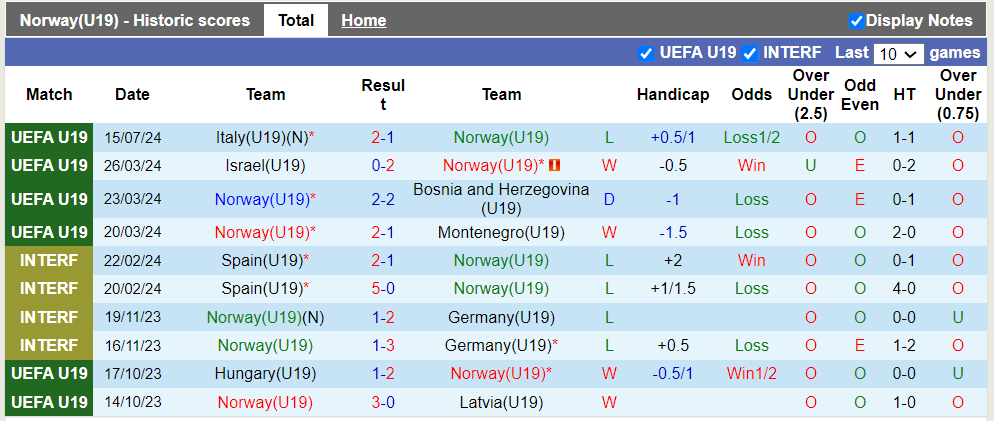Click the UEFA U19 label on 15/07/24 row

click(49, 138)
